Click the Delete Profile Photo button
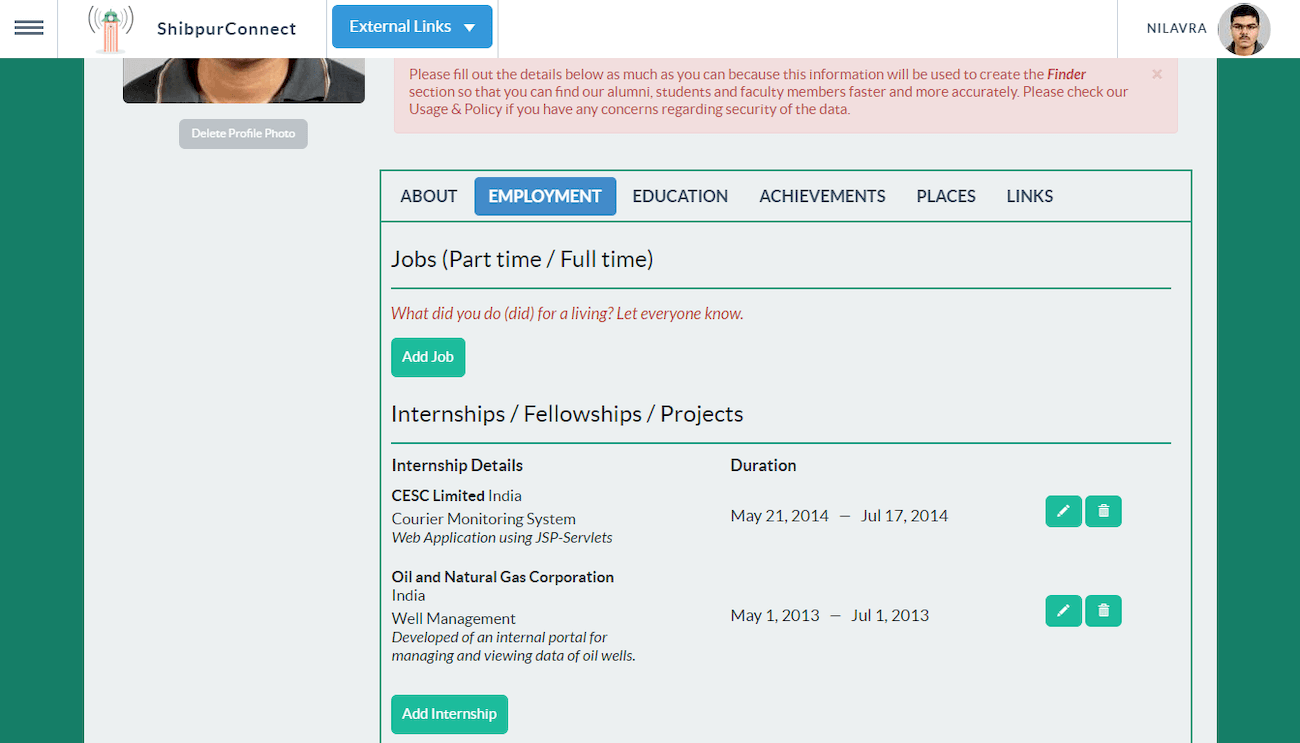The height and width of the screenshot is (743, 1300). coord(243,134)
